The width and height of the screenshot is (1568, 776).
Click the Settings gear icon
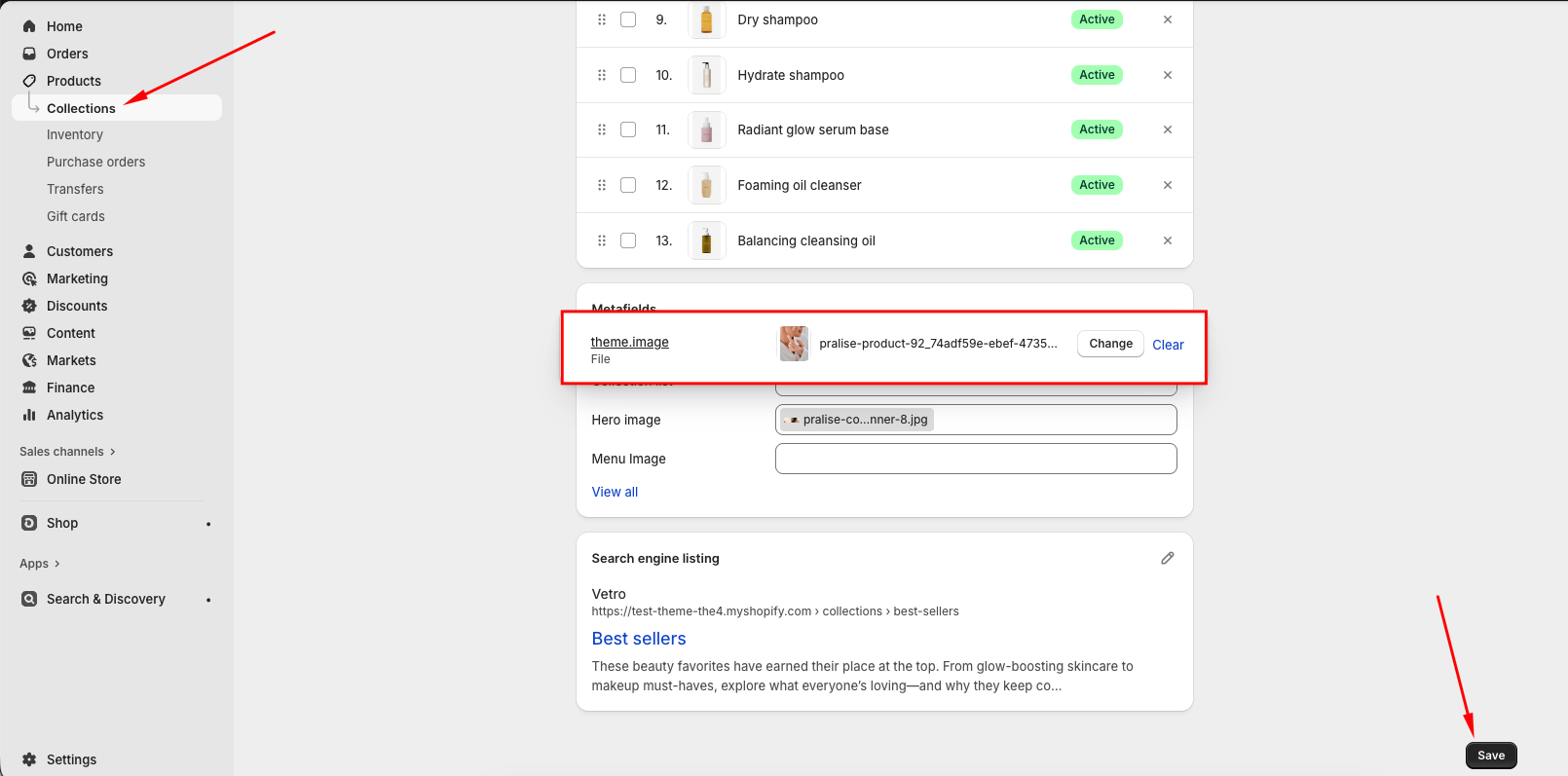tap(29, 759)
